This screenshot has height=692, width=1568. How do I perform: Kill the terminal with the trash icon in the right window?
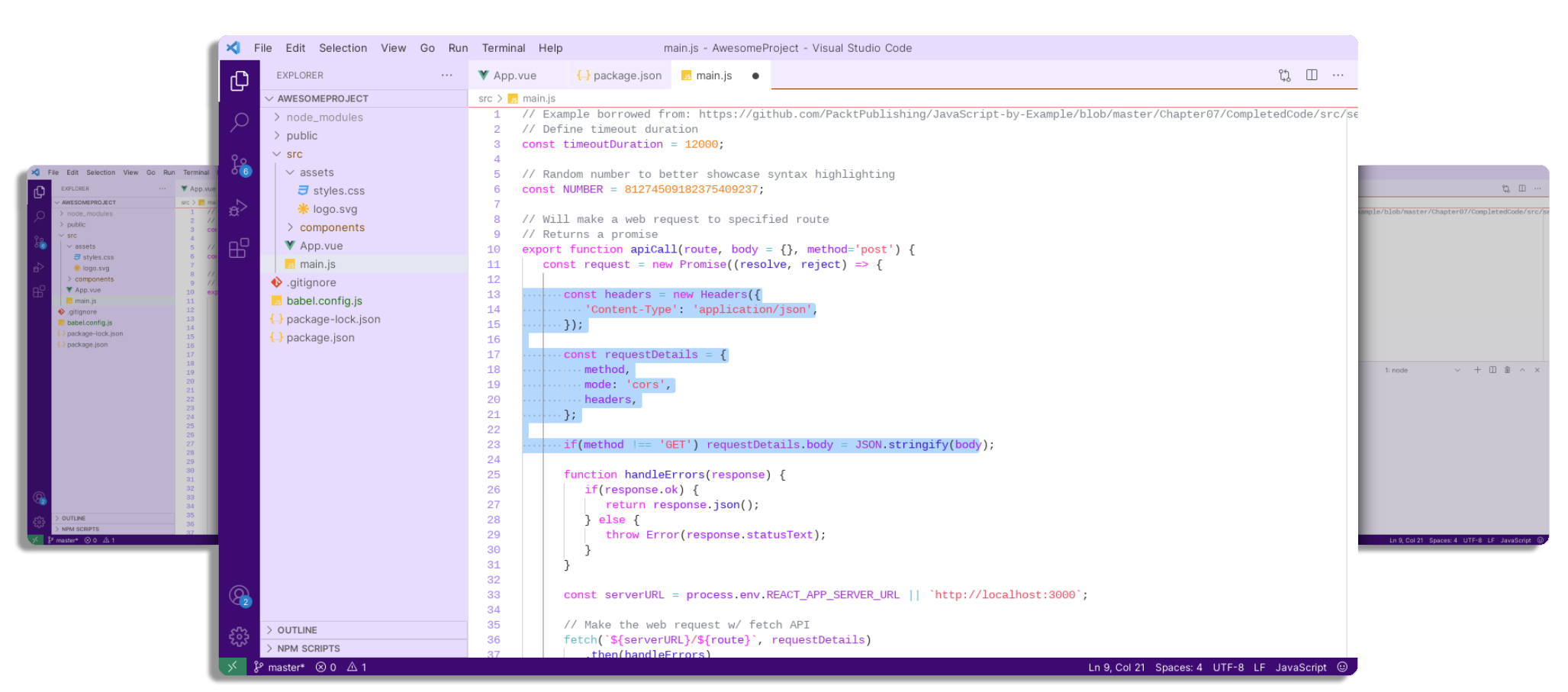click(1507, 370)
